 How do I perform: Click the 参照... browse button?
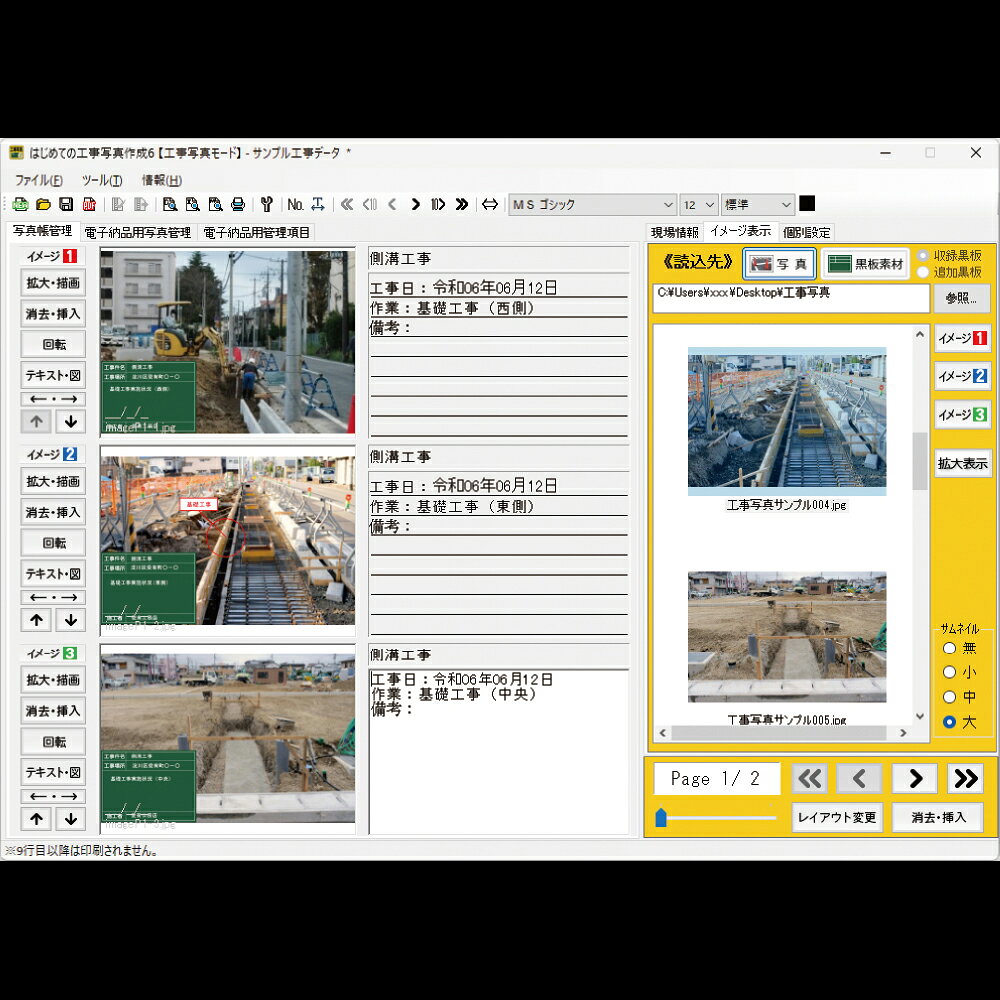coord(961,298)
